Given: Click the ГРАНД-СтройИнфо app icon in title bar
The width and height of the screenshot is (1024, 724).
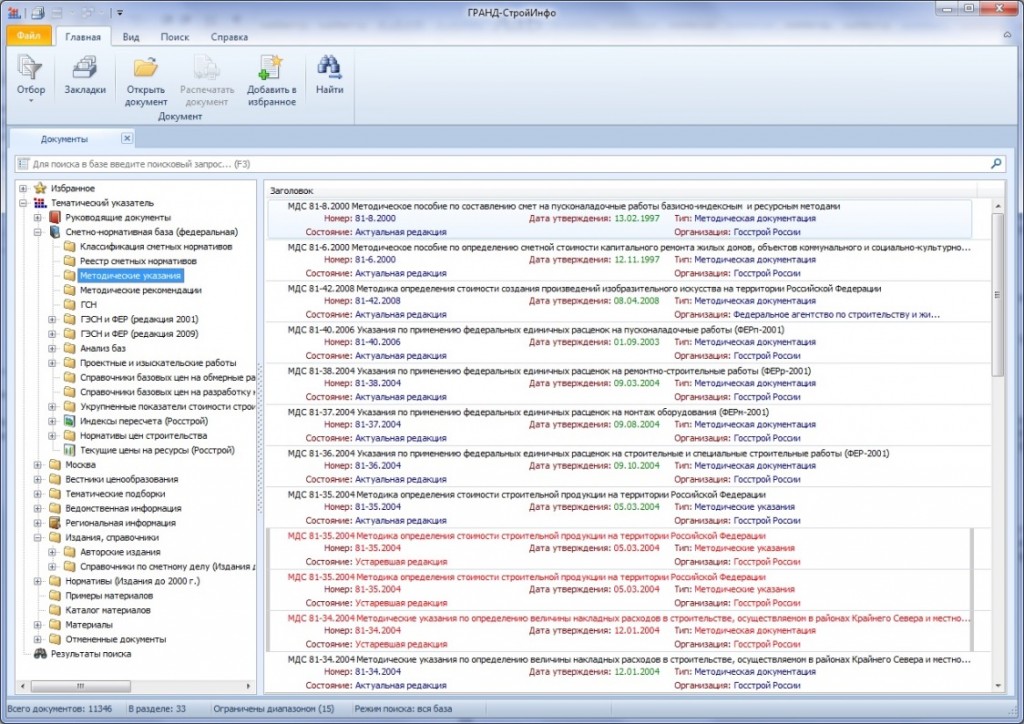Looking at the screenshot, I should pyautogui.click(x=14, y=12).
